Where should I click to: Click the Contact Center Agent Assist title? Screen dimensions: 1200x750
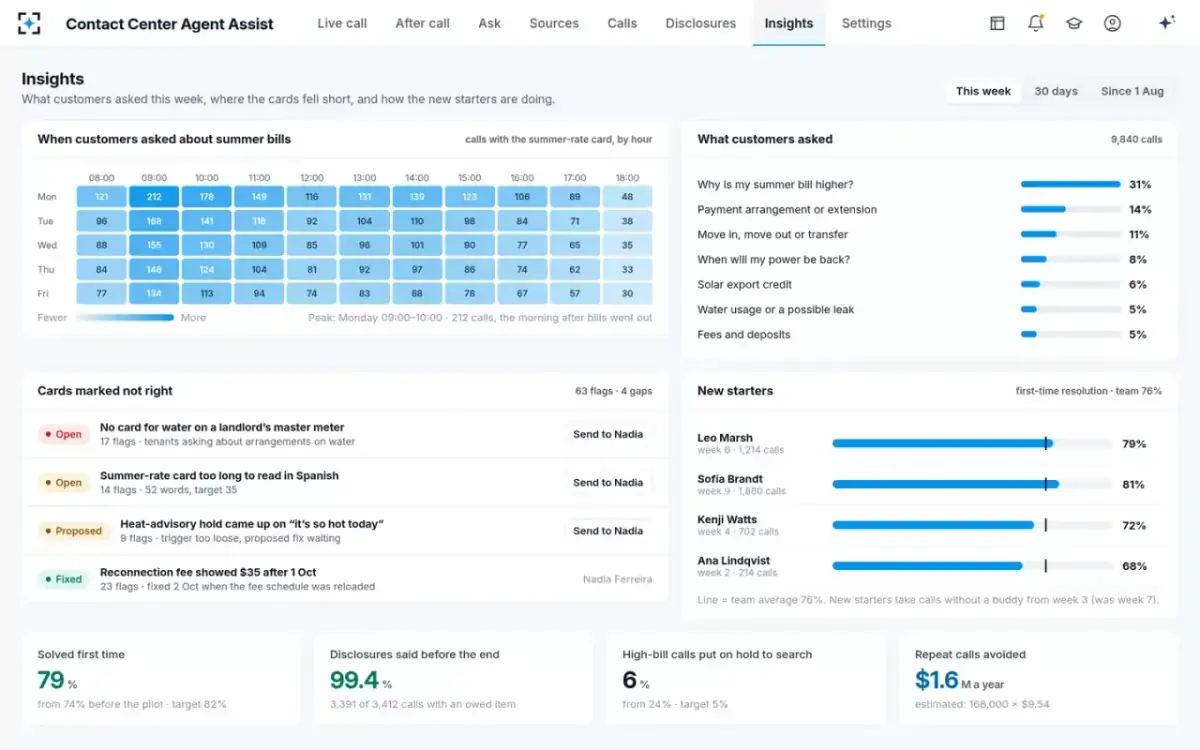pos(169,24)
